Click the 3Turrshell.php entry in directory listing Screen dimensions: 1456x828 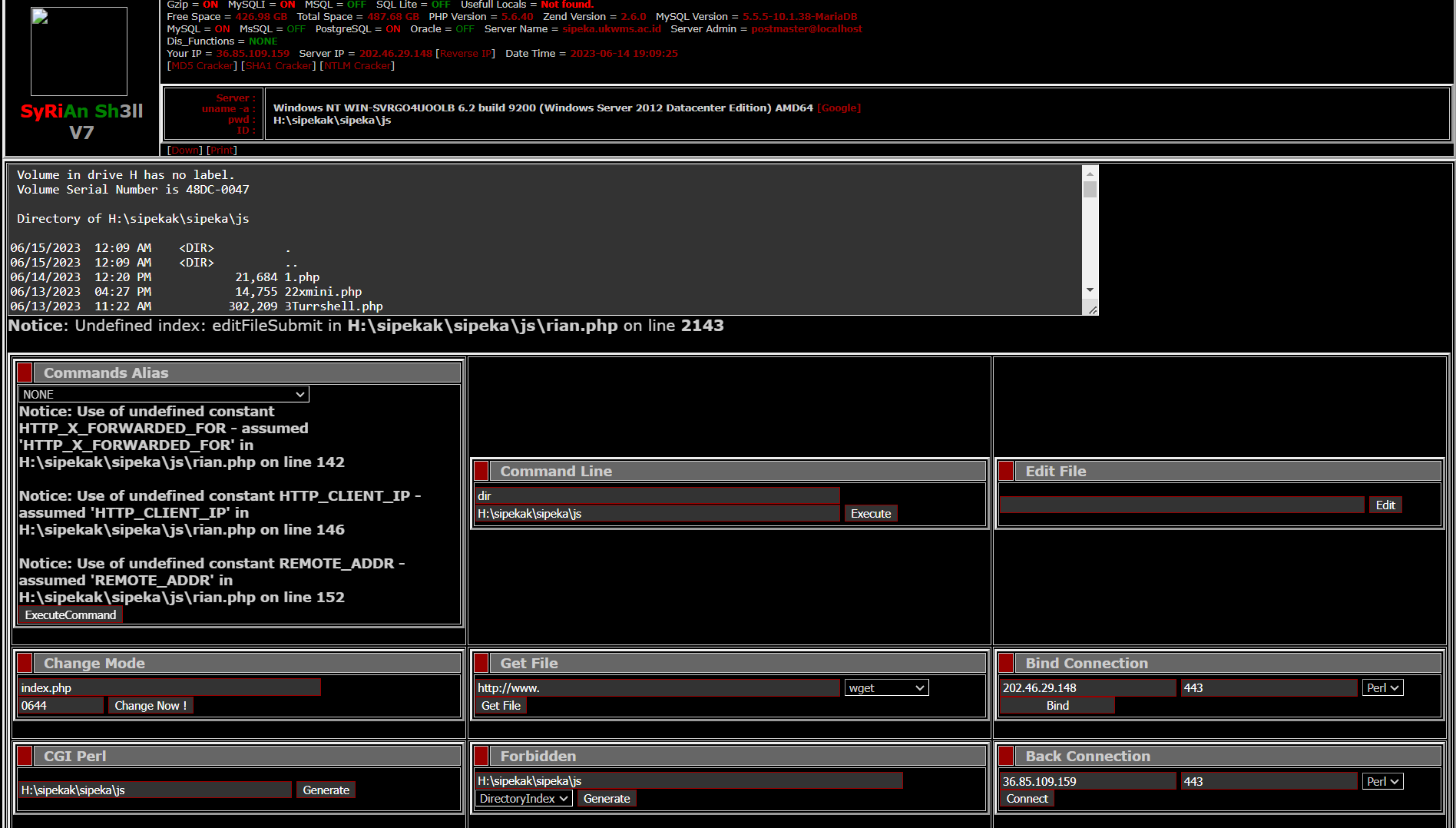click(333, 306)
